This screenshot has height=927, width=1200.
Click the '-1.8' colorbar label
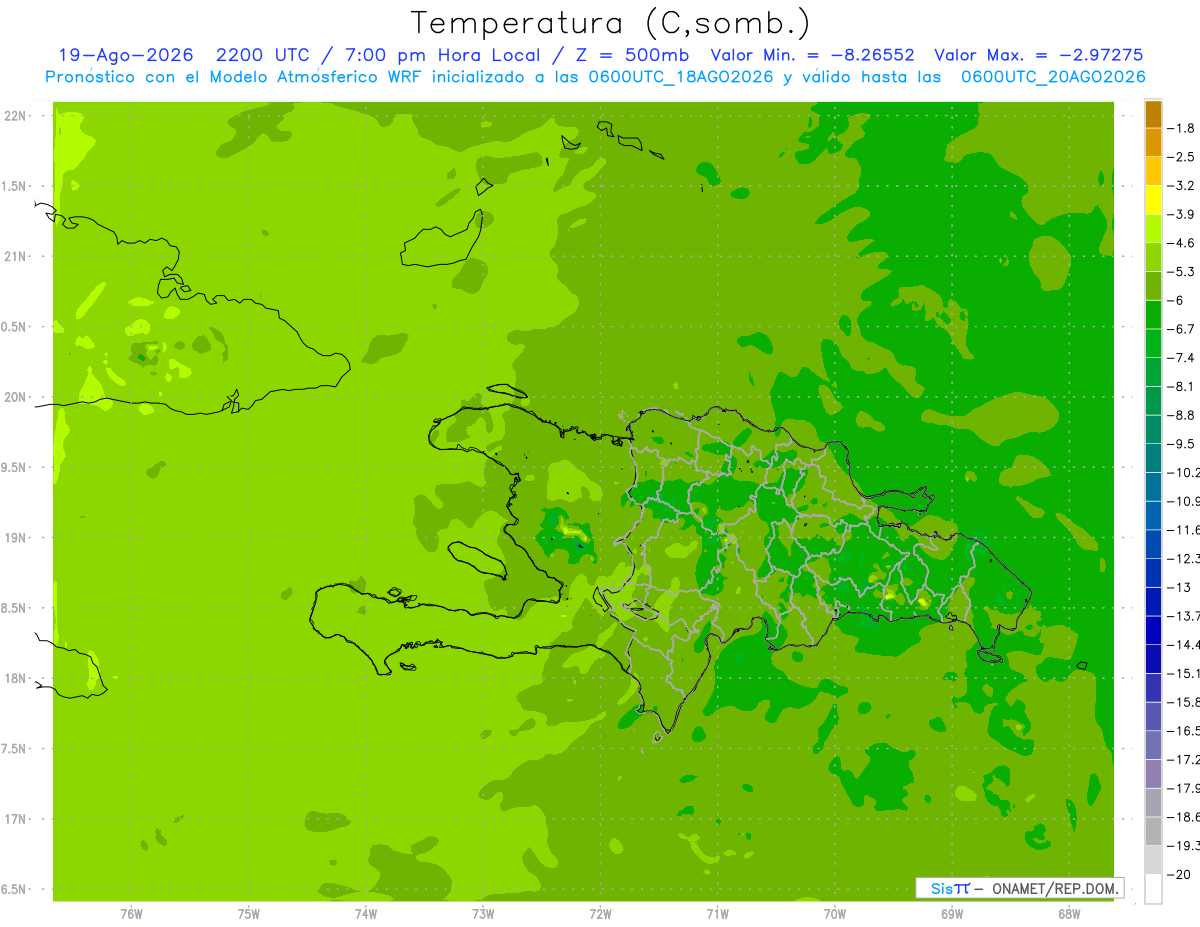pyautogui.click(x=1182, y=128)
